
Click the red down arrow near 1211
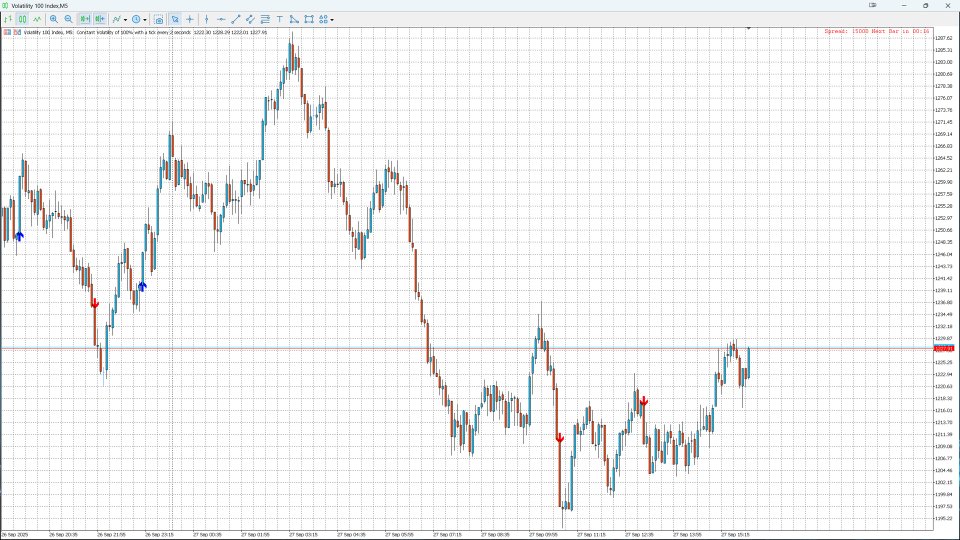click(560, 438)
